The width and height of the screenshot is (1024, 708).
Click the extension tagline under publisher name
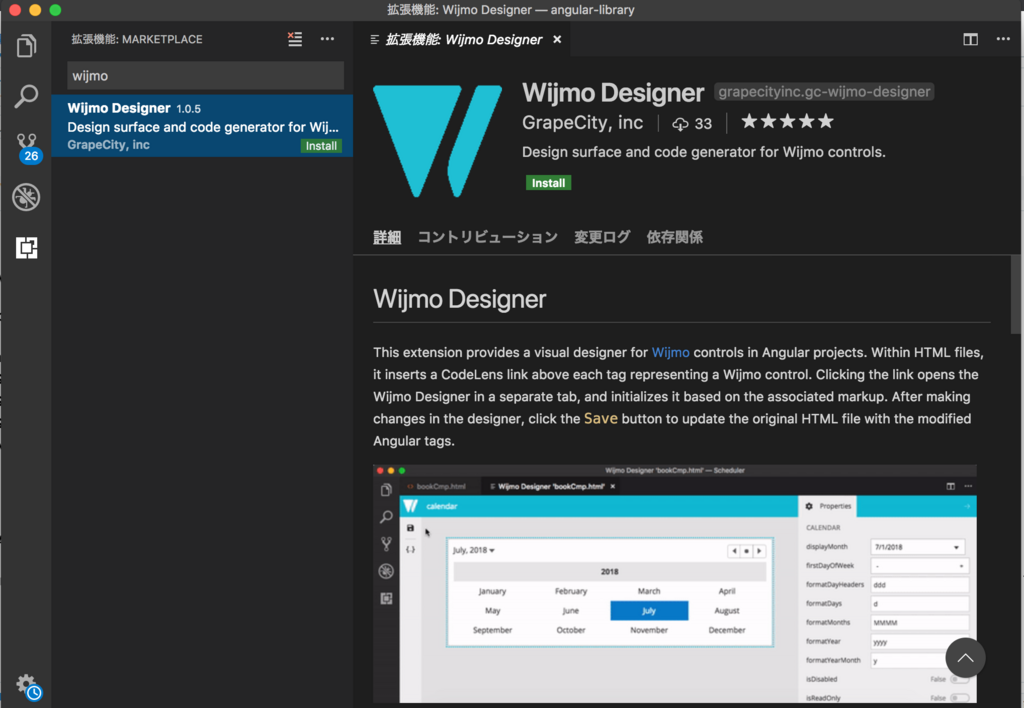pos(703,152)
